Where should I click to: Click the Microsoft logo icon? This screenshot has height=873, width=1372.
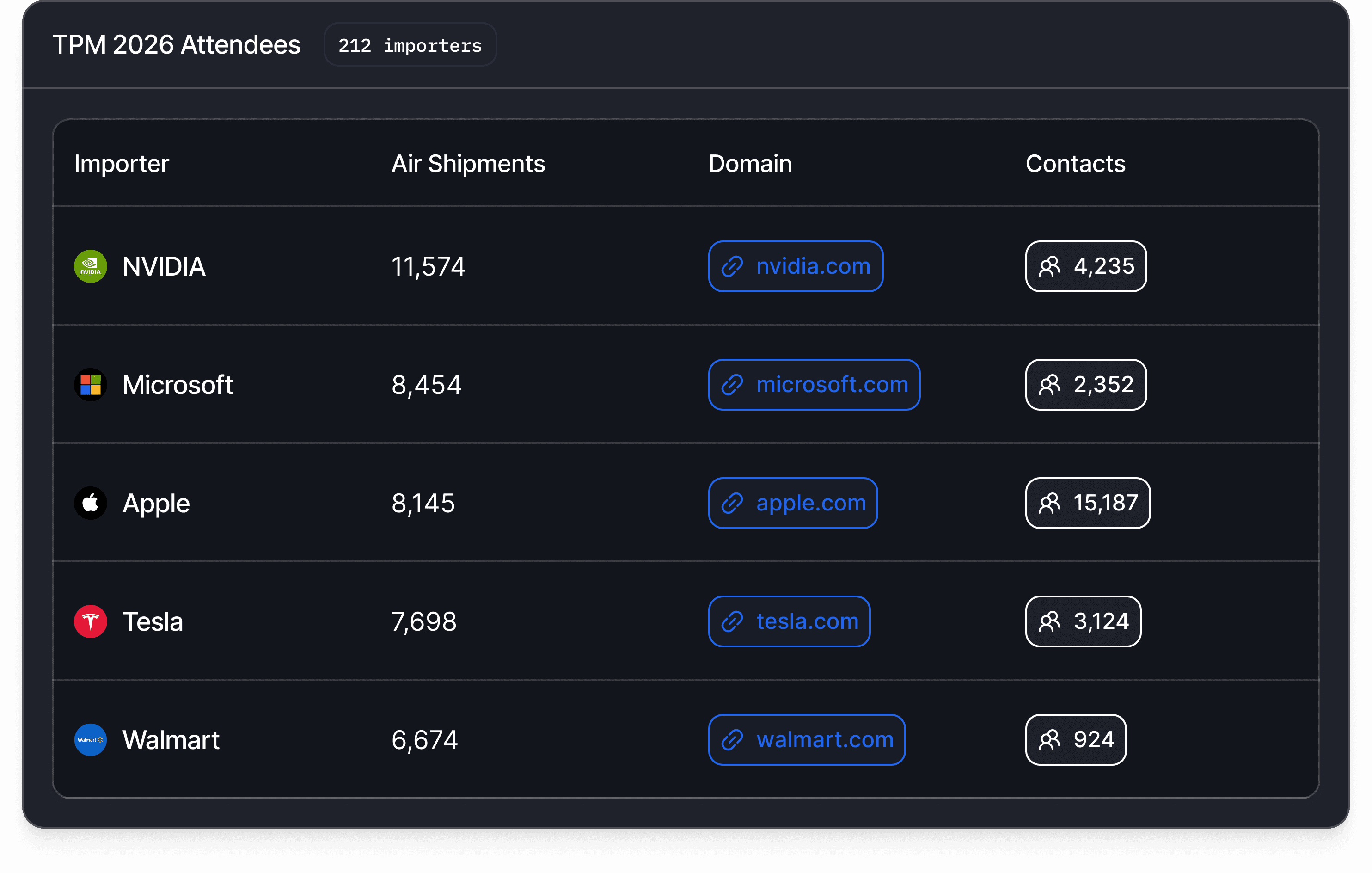point(90,385)
